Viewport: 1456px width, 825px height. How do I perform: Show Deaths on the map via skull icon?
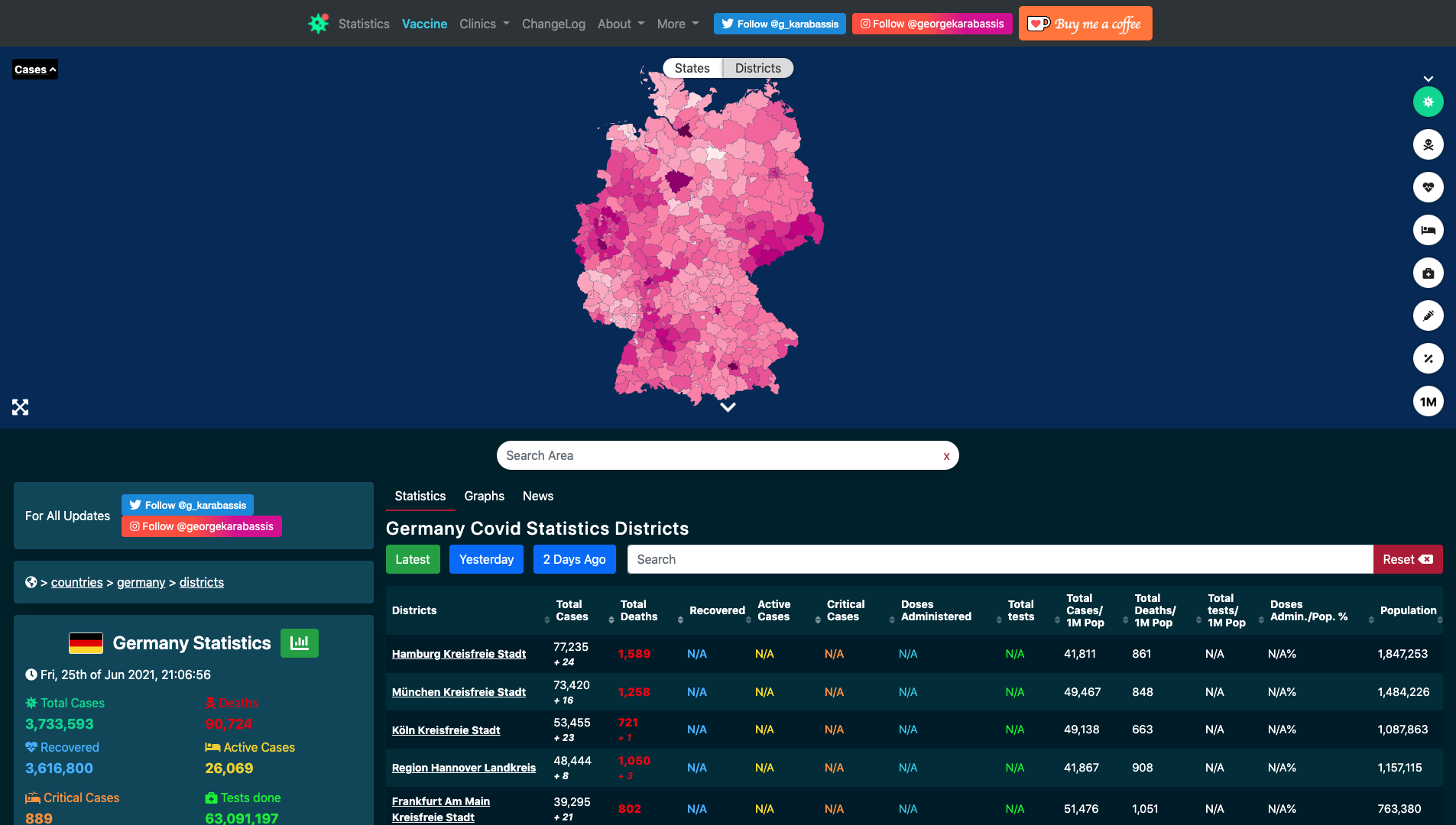coord(1428,144)
